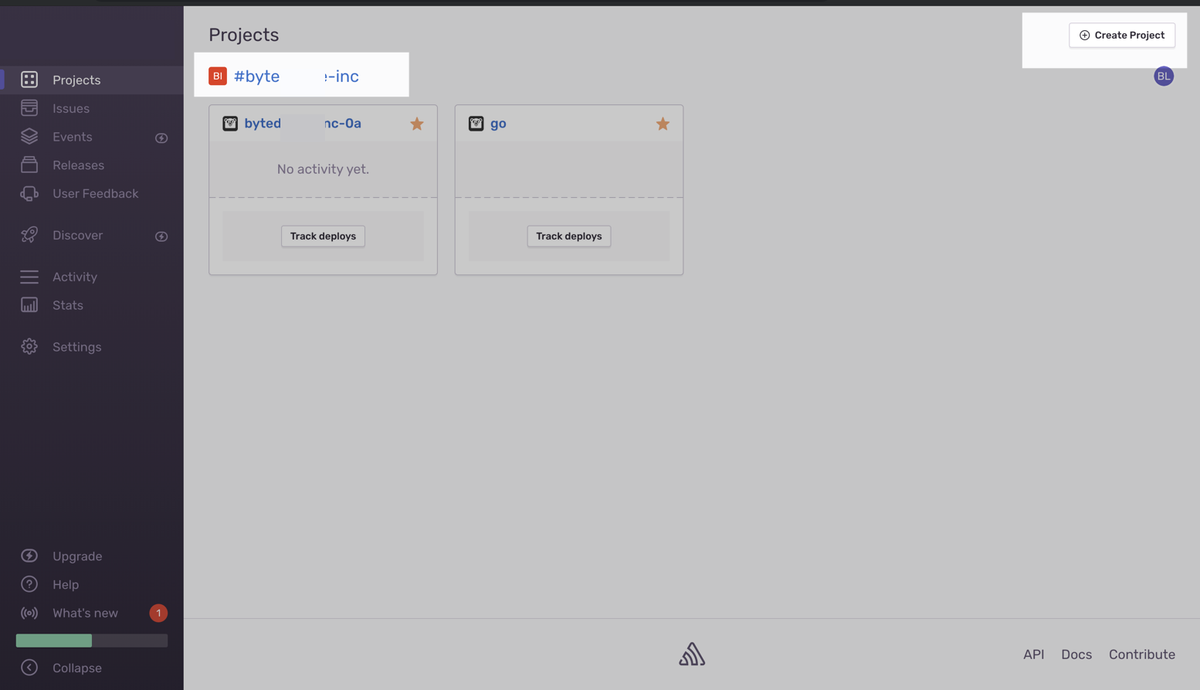Screen dimensions: 1200x690
Task: Open Issues via its sidebar icon
Action: (29, 108)
